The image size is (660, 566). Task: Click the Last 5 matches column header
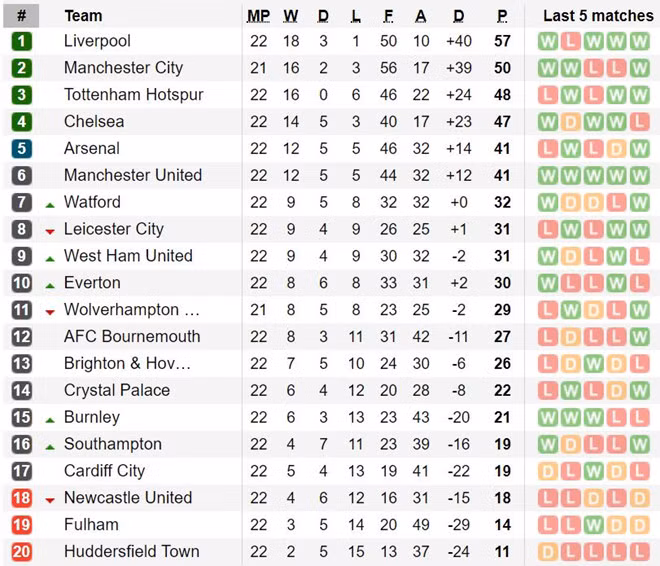click(598, 16)
